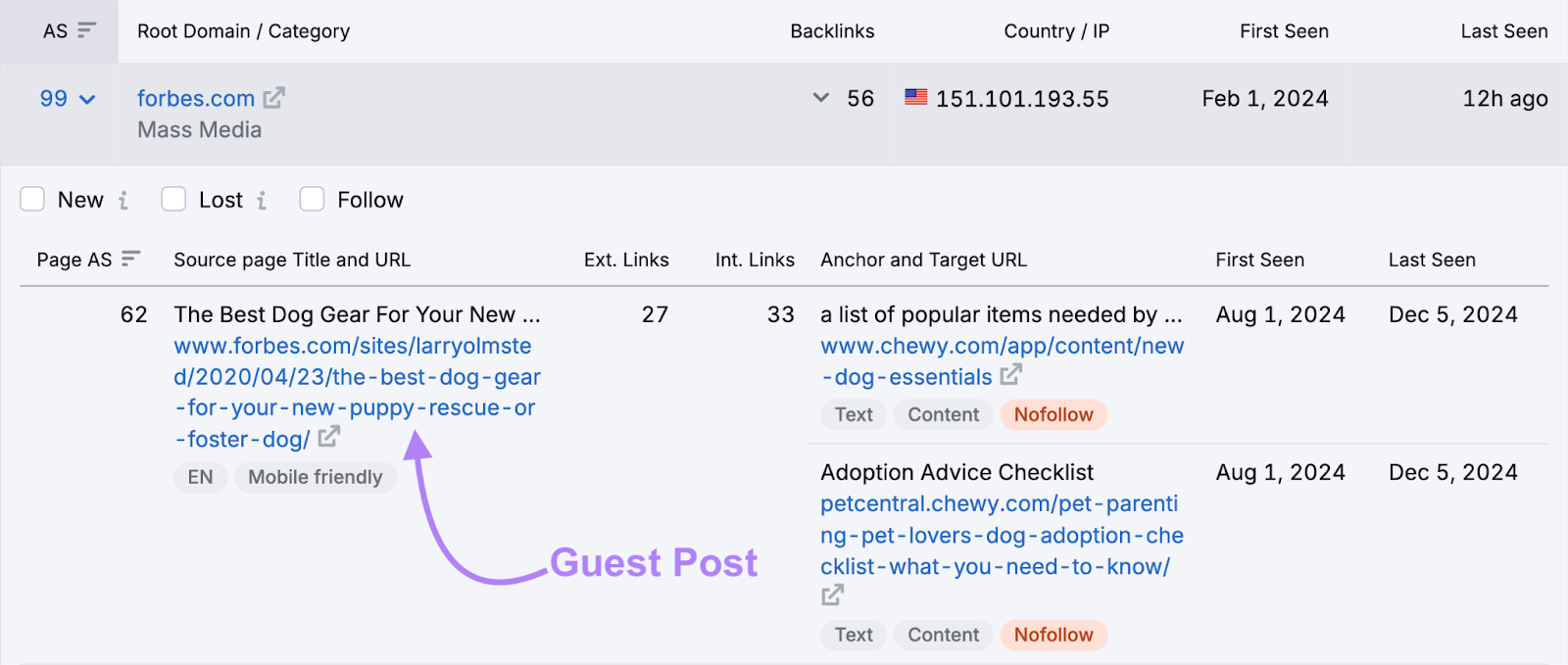The image size is (1568, 665).
Task: Click the forbes.com root domain link
Action: pyautogui.click(x=196, y=99)
